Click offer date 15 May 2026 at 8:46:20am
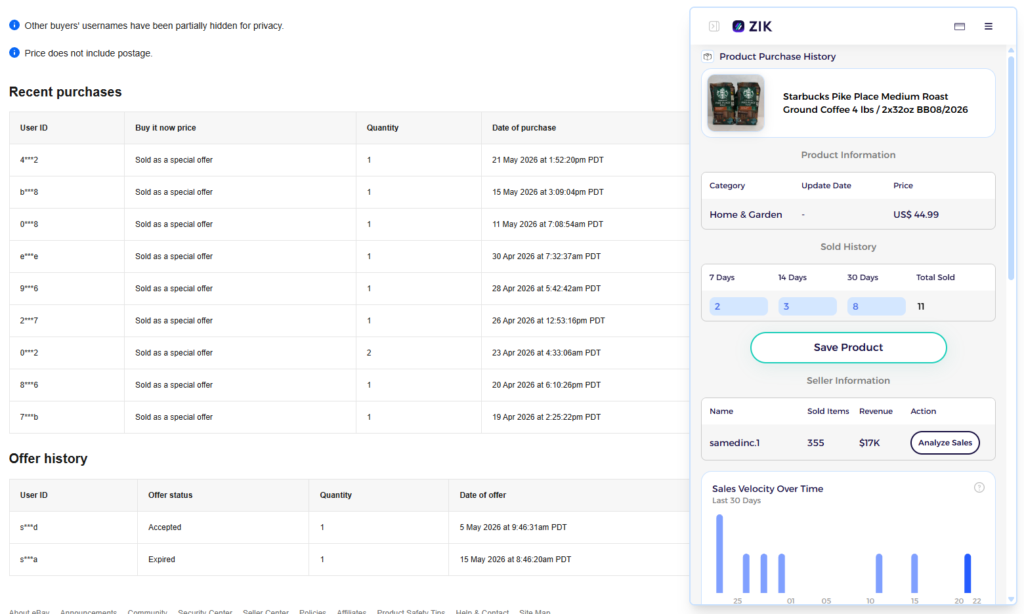 (x=515, y=559)
